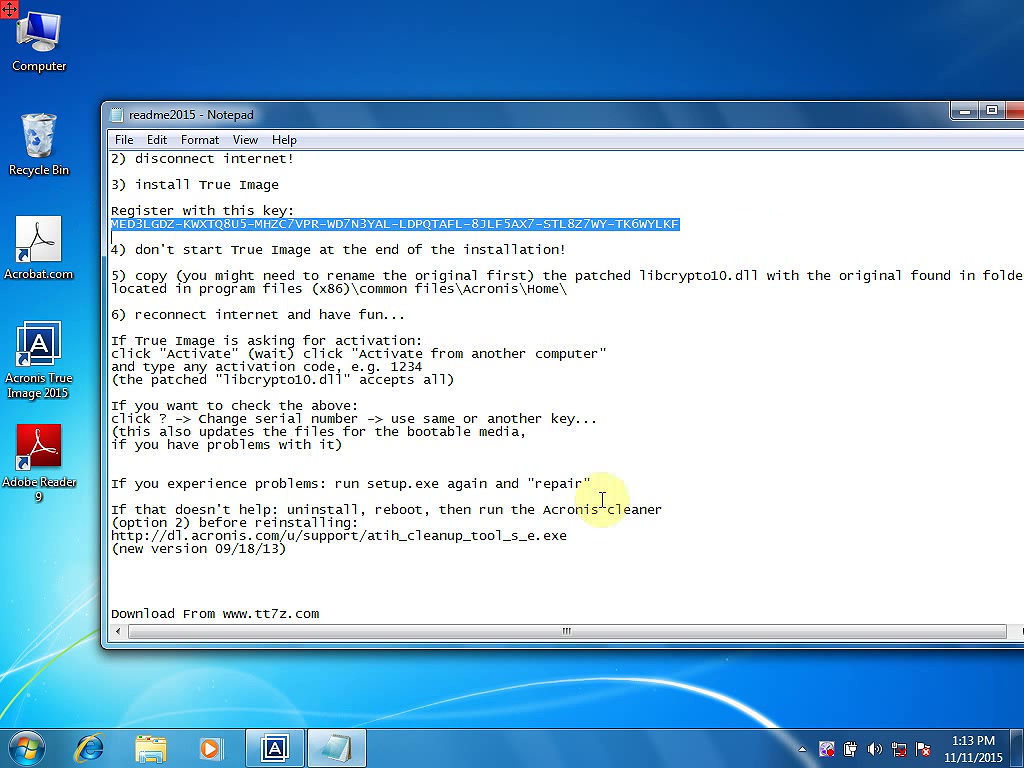
Task: Click the Notepad taskbar button
Action: 336,748
